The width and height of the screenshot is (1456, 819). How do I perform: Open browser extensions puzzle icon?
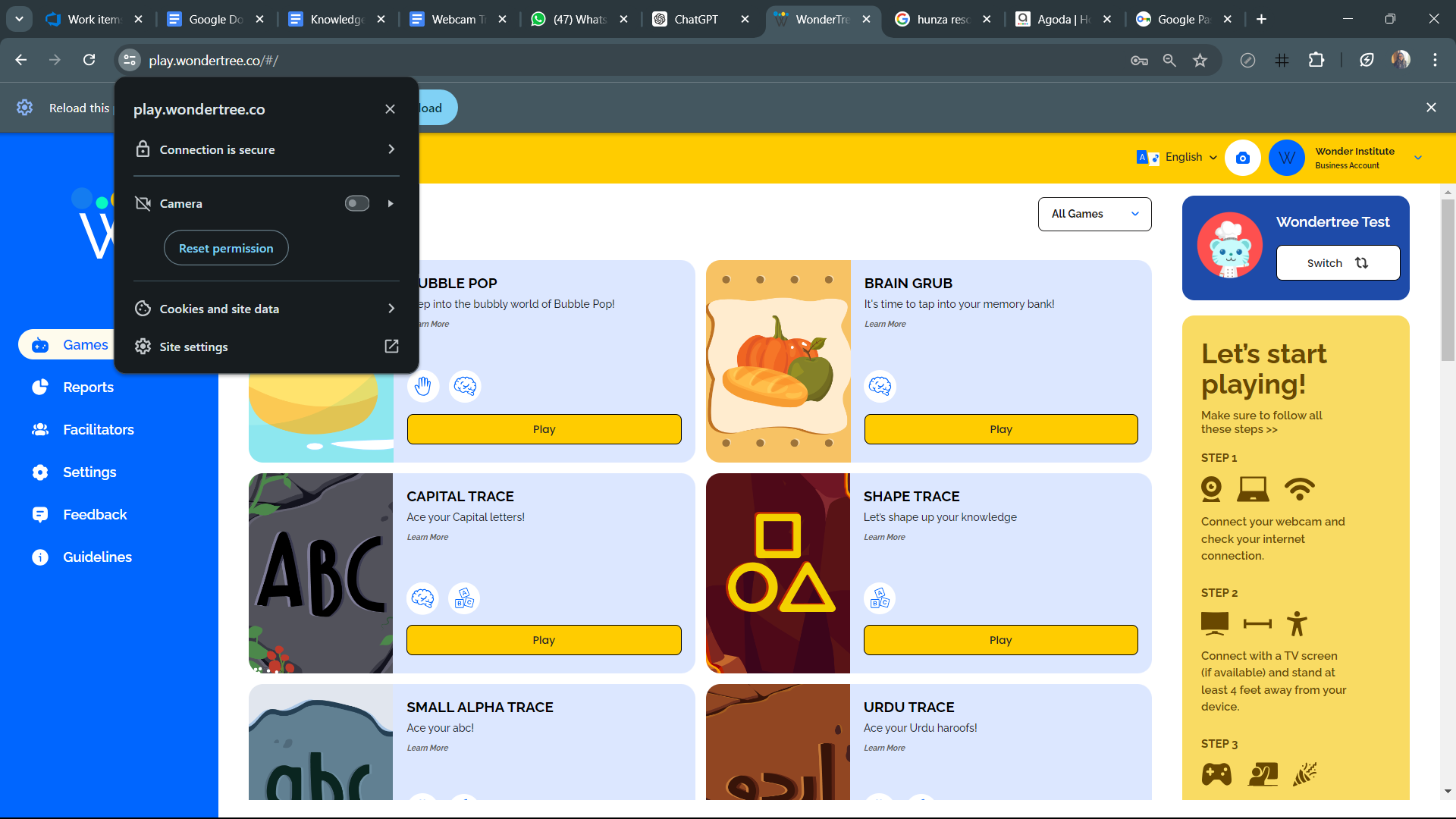[1316, 60]
